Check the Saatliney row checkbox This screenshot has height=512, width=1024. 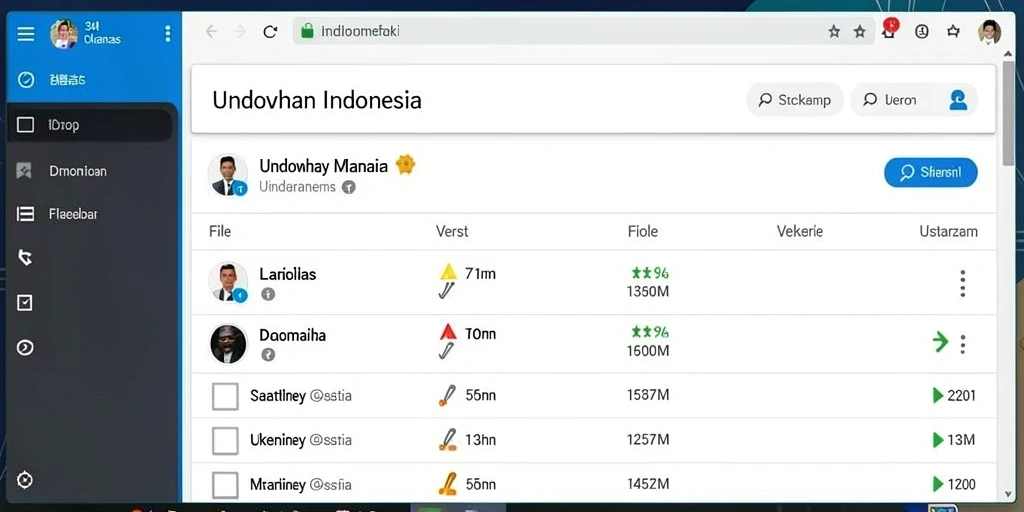click(225, 396)
